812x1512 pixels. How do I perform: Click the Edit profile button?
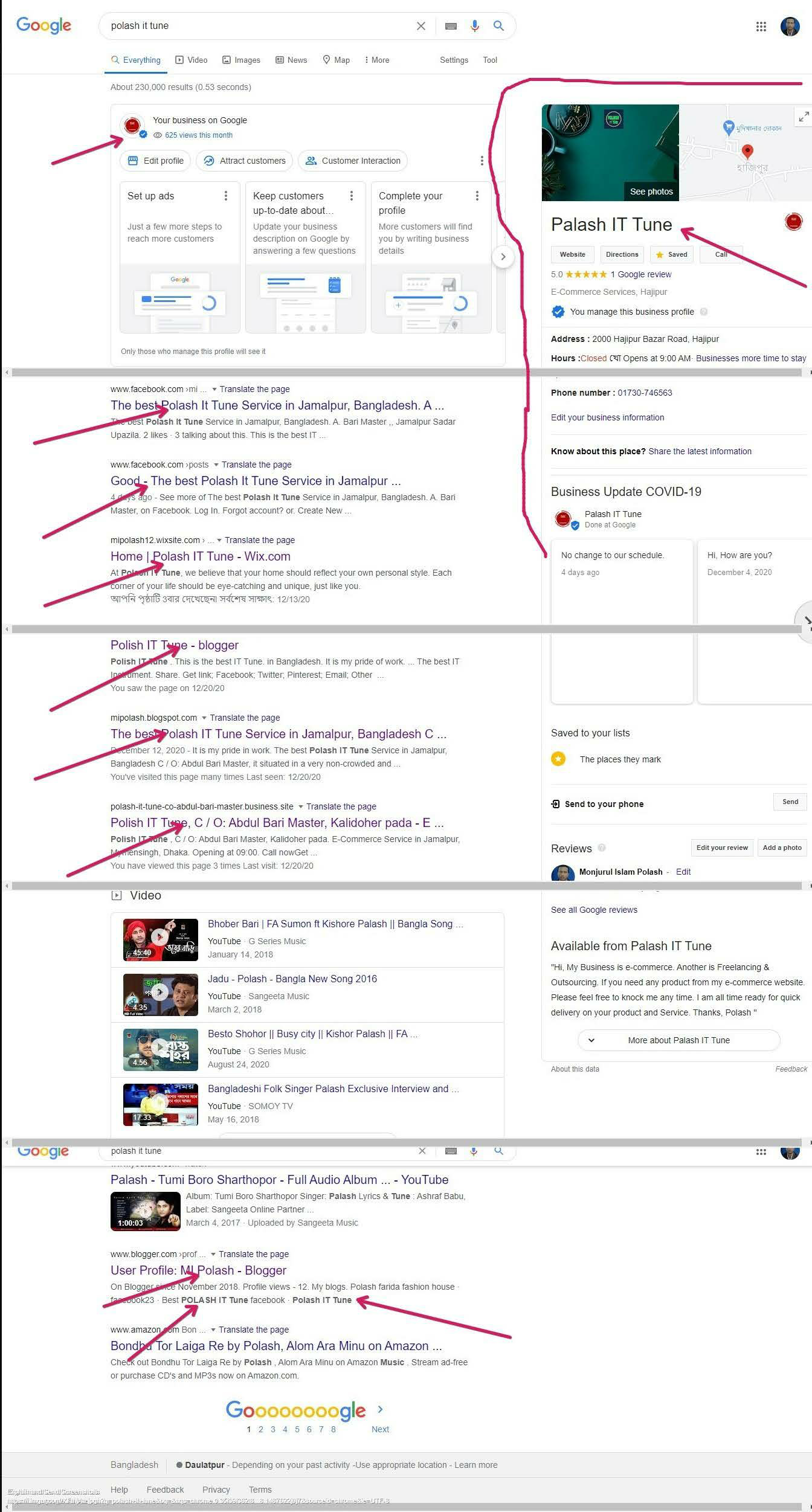click(156, 161)
